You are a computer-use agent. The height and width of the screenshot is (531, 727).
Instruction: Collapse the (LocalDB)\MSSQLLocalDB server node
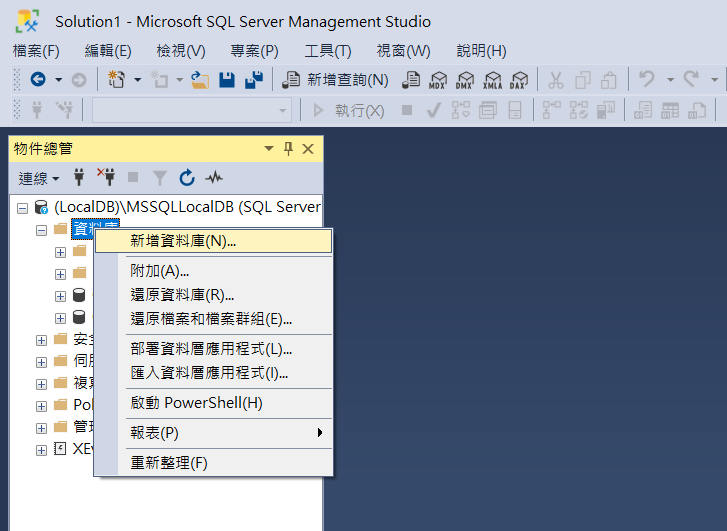[x=22, y=208]
